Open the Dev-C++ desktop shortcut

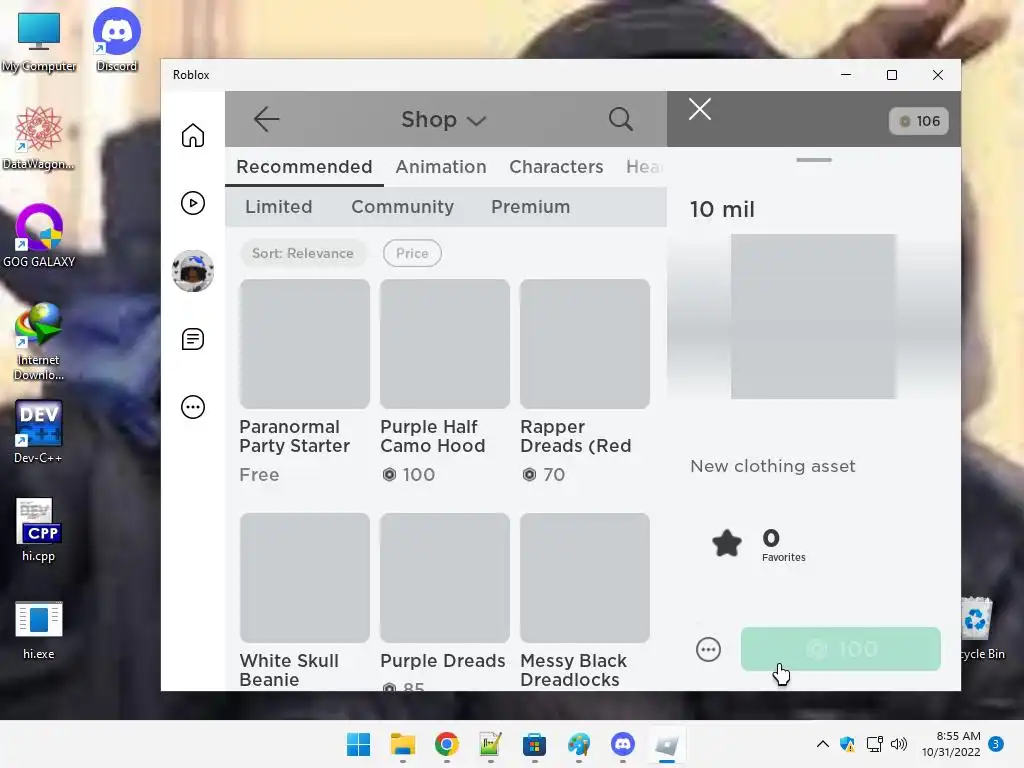point(39,432)
